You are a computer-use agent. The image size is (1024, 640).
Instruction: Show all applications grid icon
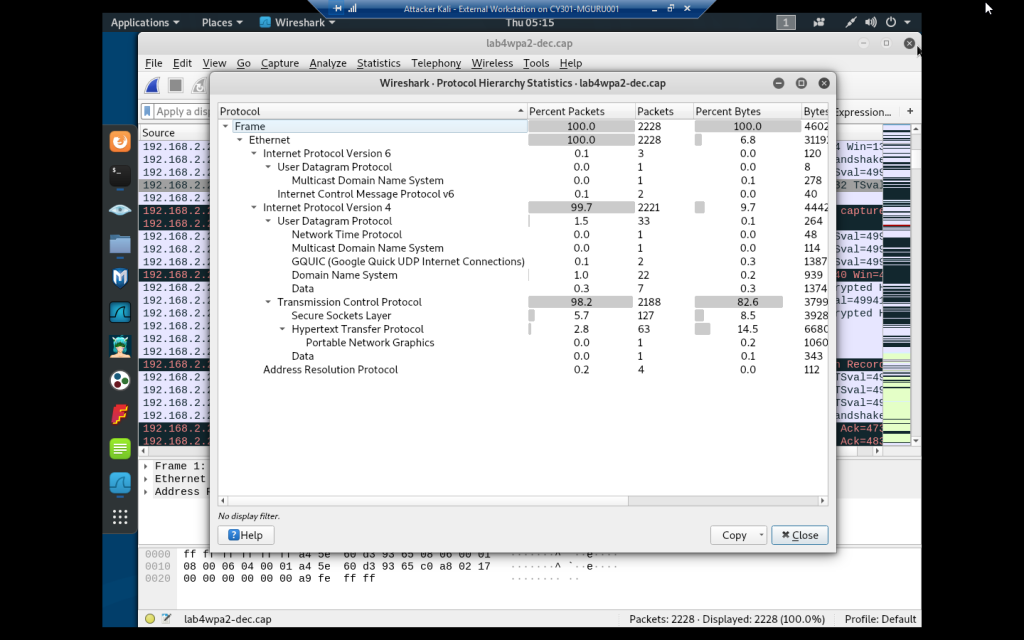[120, 517]
